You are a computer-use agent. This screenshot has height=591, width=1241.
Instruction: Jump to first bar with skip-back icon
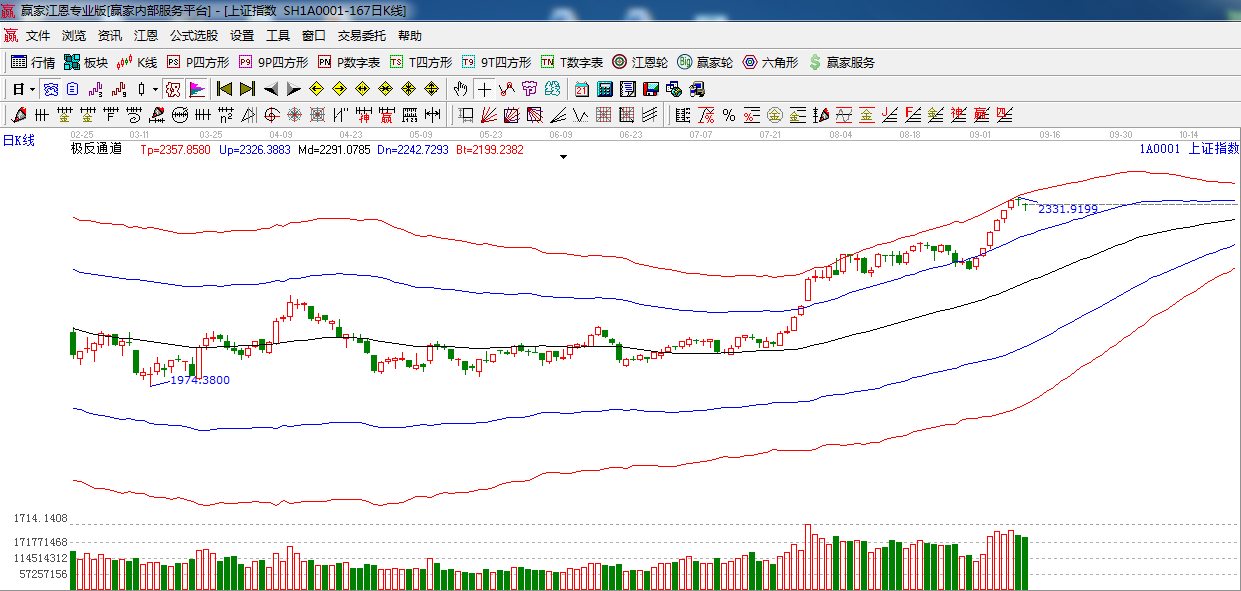point(224,89)
